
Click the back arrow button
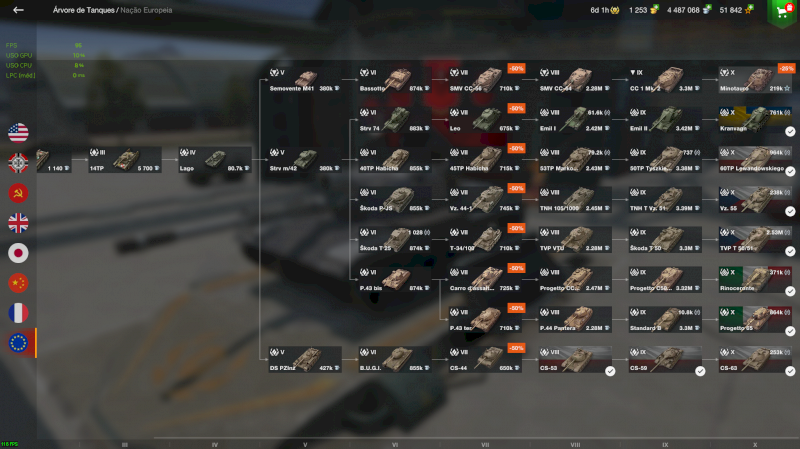pyautogui.click(x=18, y=10)
